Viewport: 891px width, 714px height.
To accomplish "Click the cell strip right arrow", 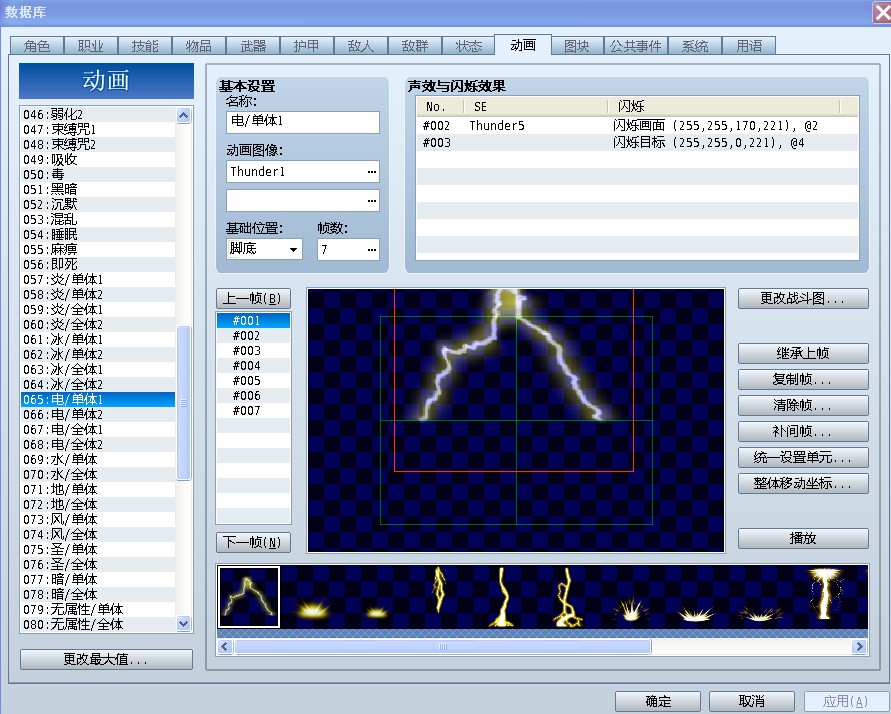I will [x=859, y=646].
